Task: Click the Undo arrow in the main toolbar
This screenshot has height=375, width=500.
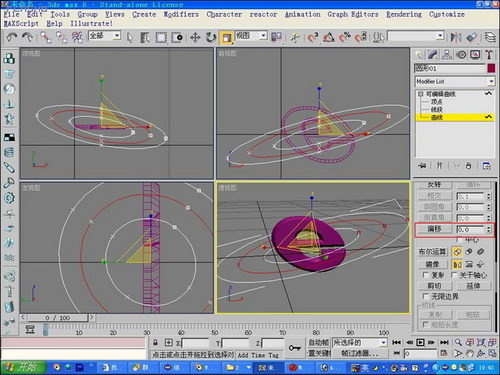Action: pyautogui.click(x=12, y=37)
